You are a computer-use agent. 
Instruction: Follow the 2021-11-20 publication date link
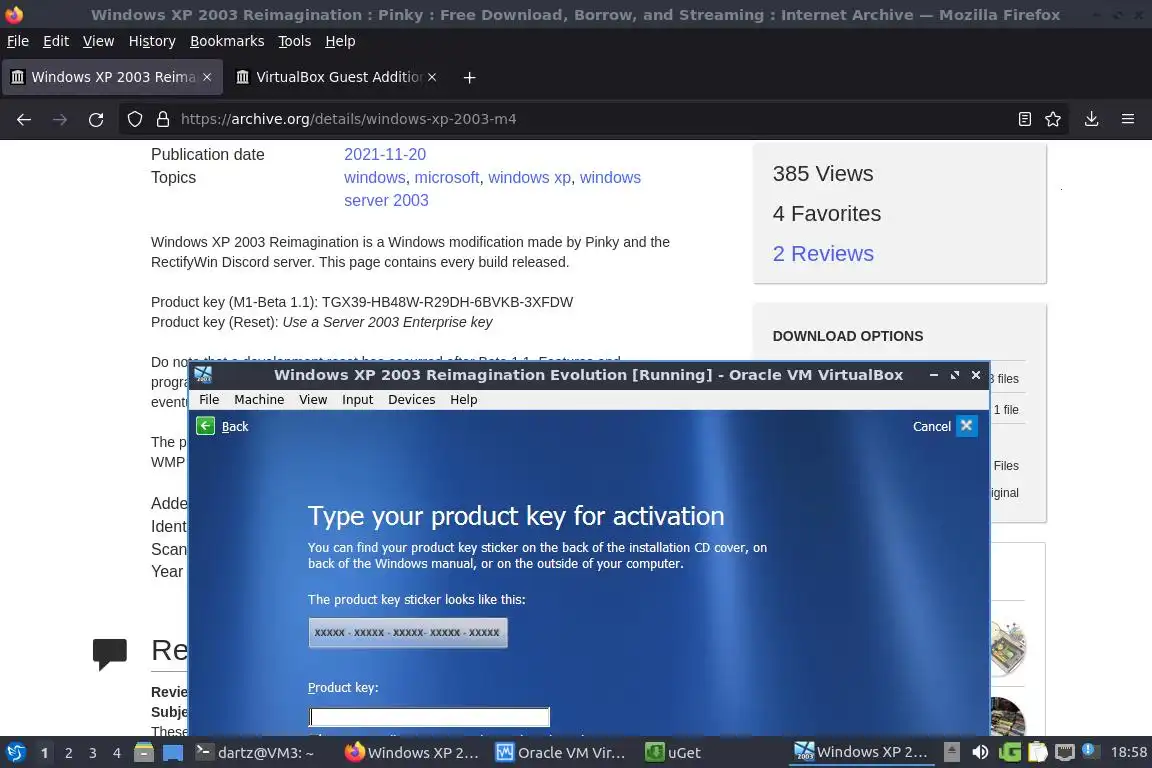click(x=385, y=154)
